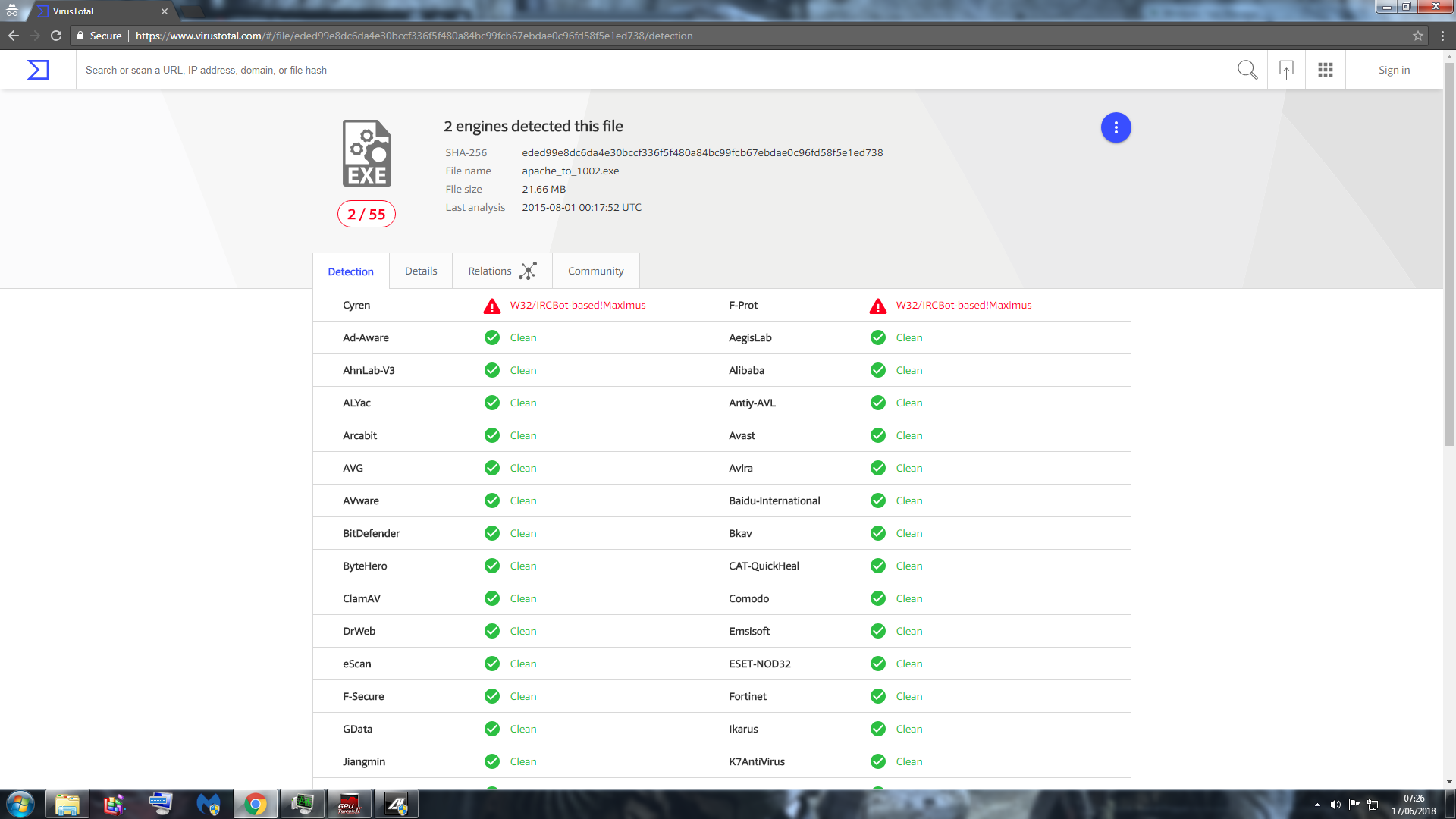Click the K7AntiVirus engine name
The width and height of the screenshot is (1456, 819).
(757, 761)
